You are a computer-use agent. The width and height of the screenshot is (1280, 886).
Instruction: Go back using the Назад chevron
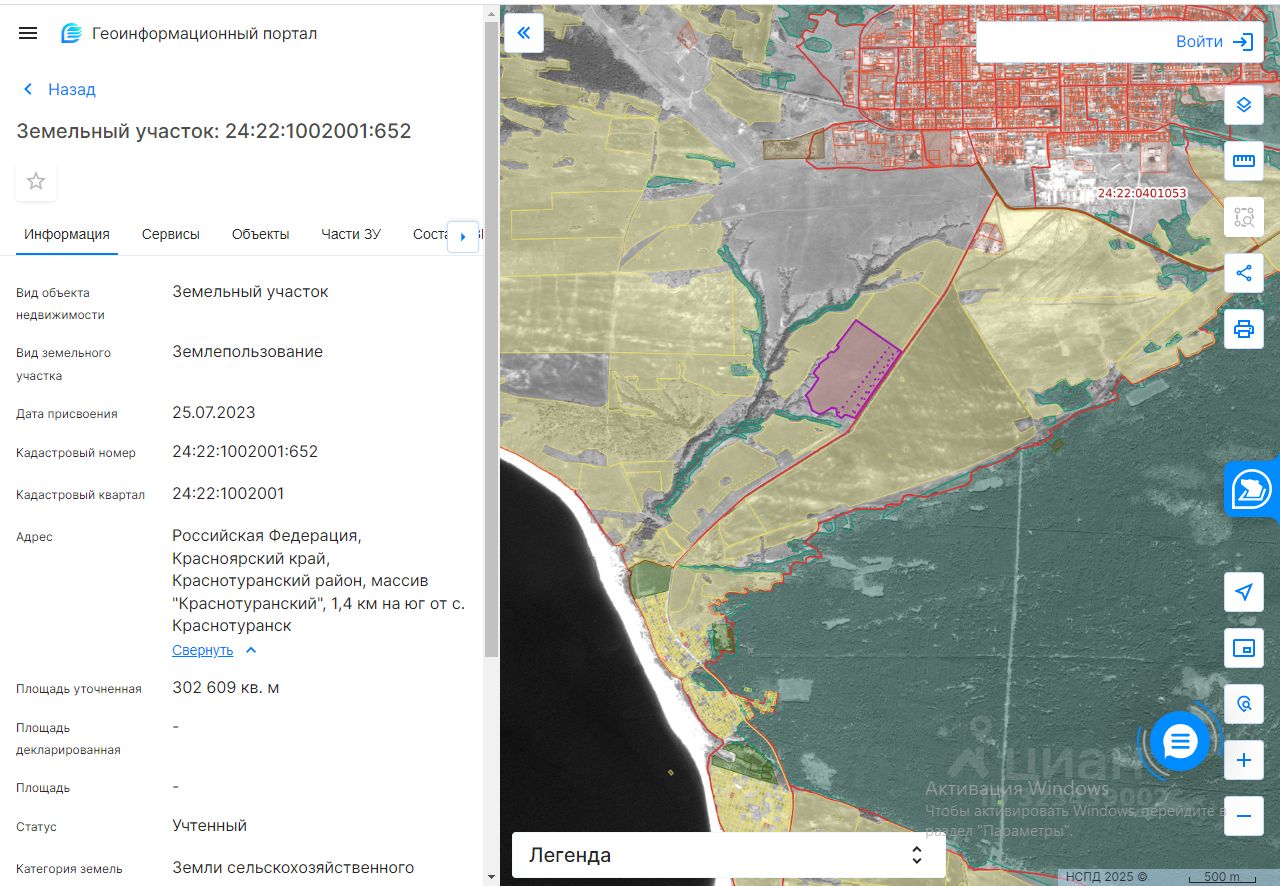(x=28, y=89)
